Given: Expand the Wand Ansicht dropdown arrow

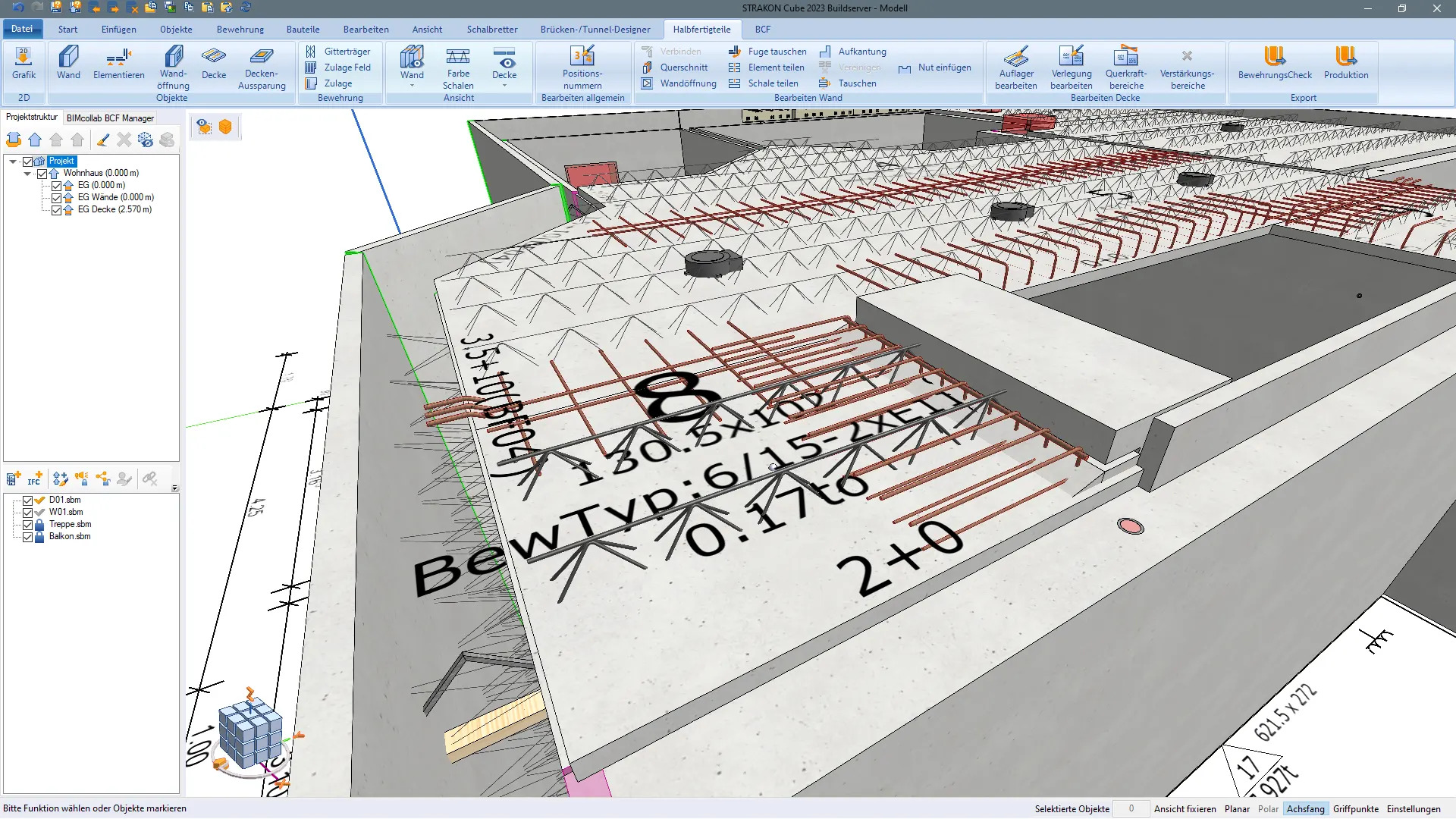Looking at the screenshot, I should [412, 86].
